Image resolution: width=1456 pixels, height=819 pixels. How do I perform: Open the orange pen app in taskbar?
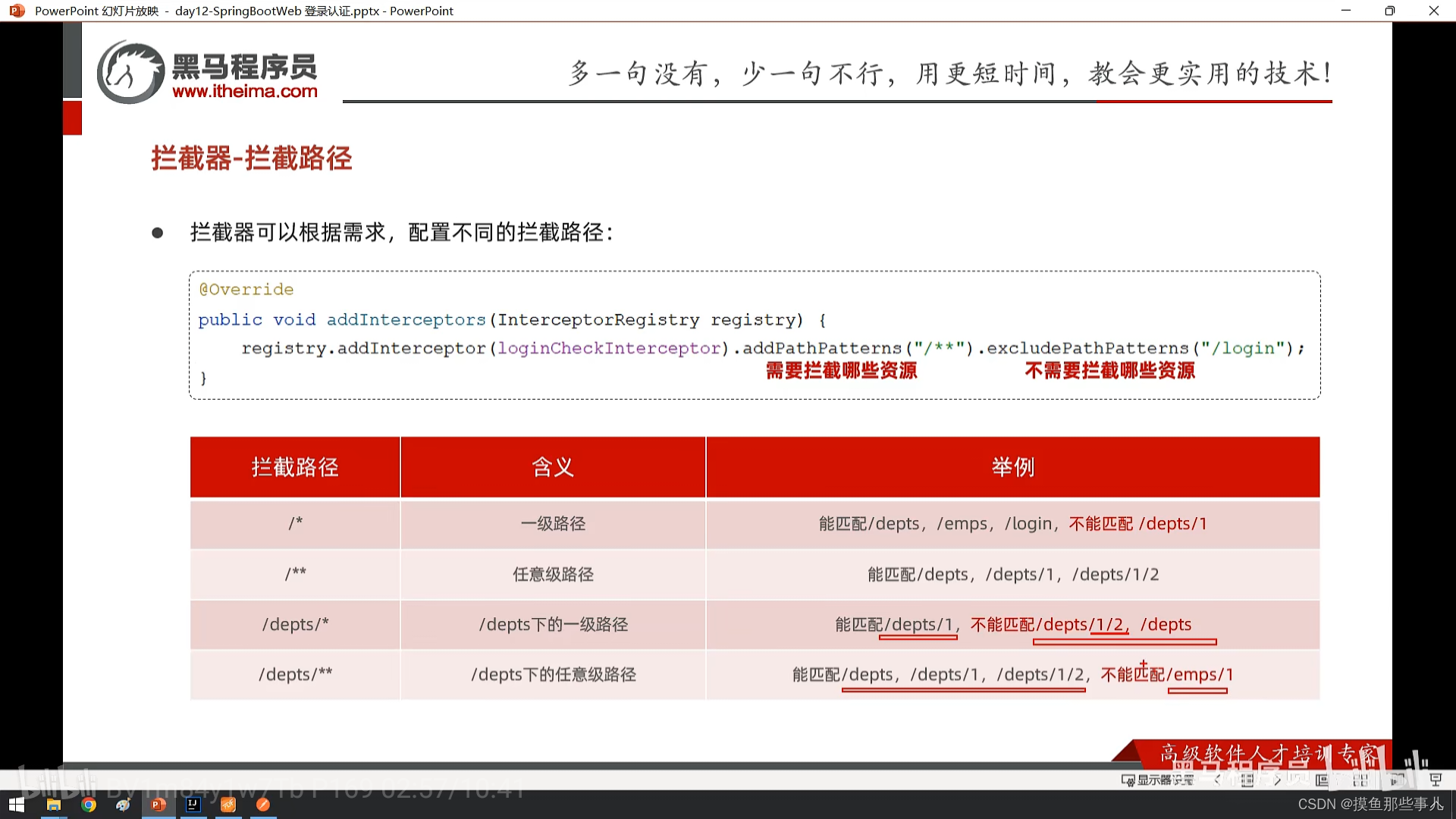click(263, 805)
